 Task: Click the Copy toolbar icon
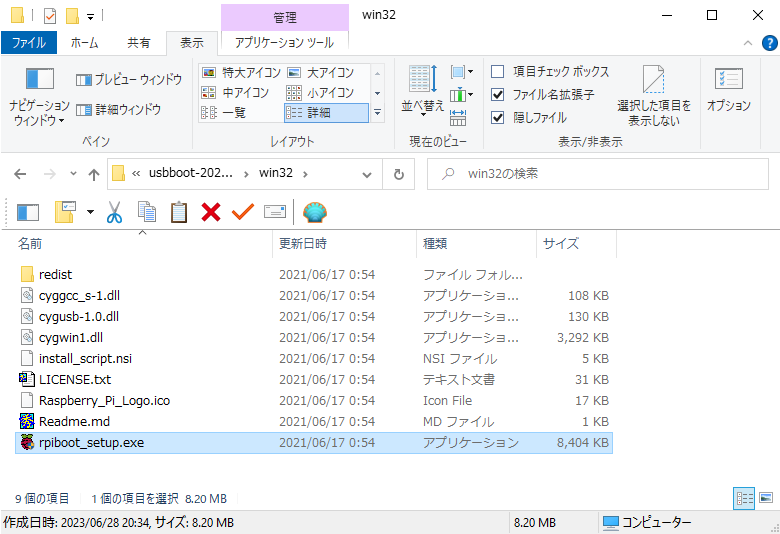(147, 212)
